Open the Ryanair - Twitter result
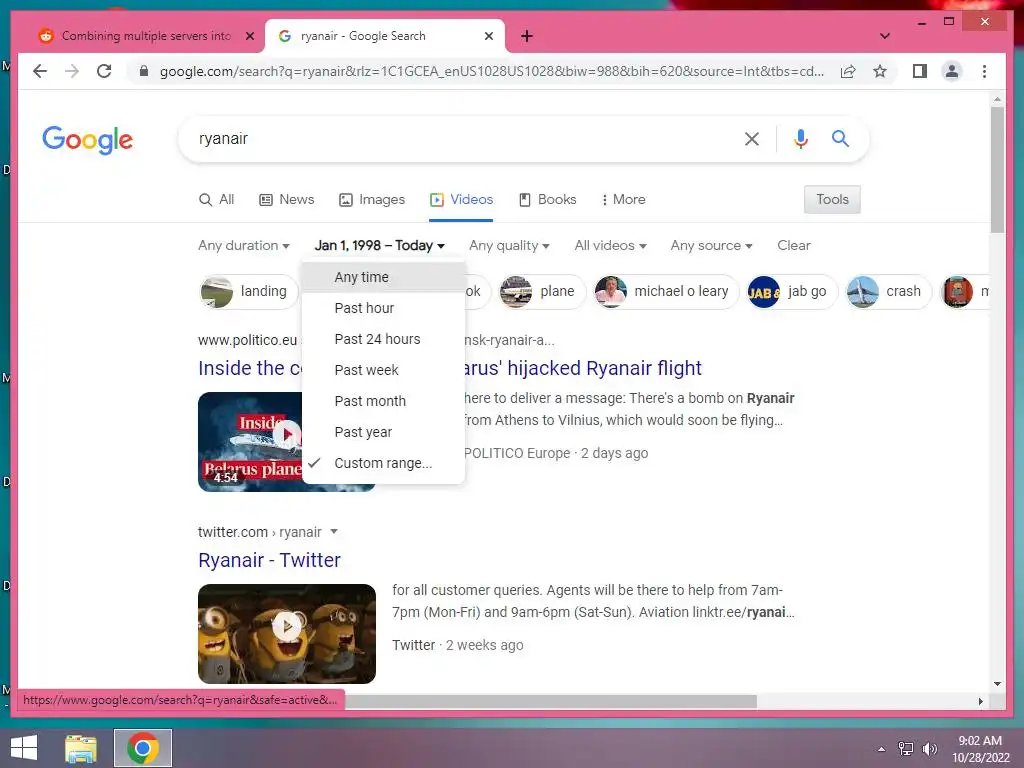Image resolution: width=1024 pixels, height=768 pixels. tap(269, 560)
